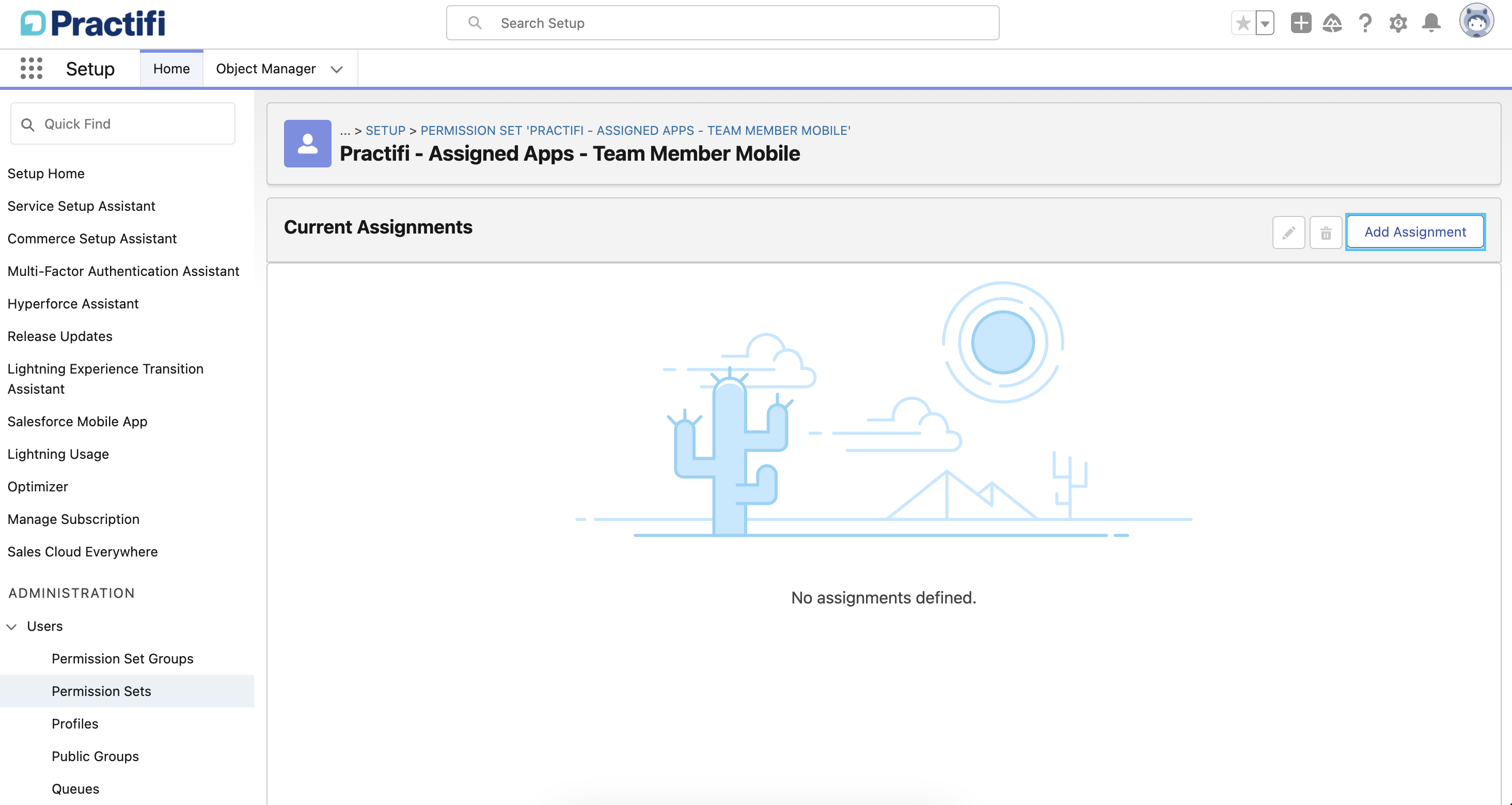Open Commerce Setup Assistant
The image size is (1512, 805).
[x=91, y=239]
